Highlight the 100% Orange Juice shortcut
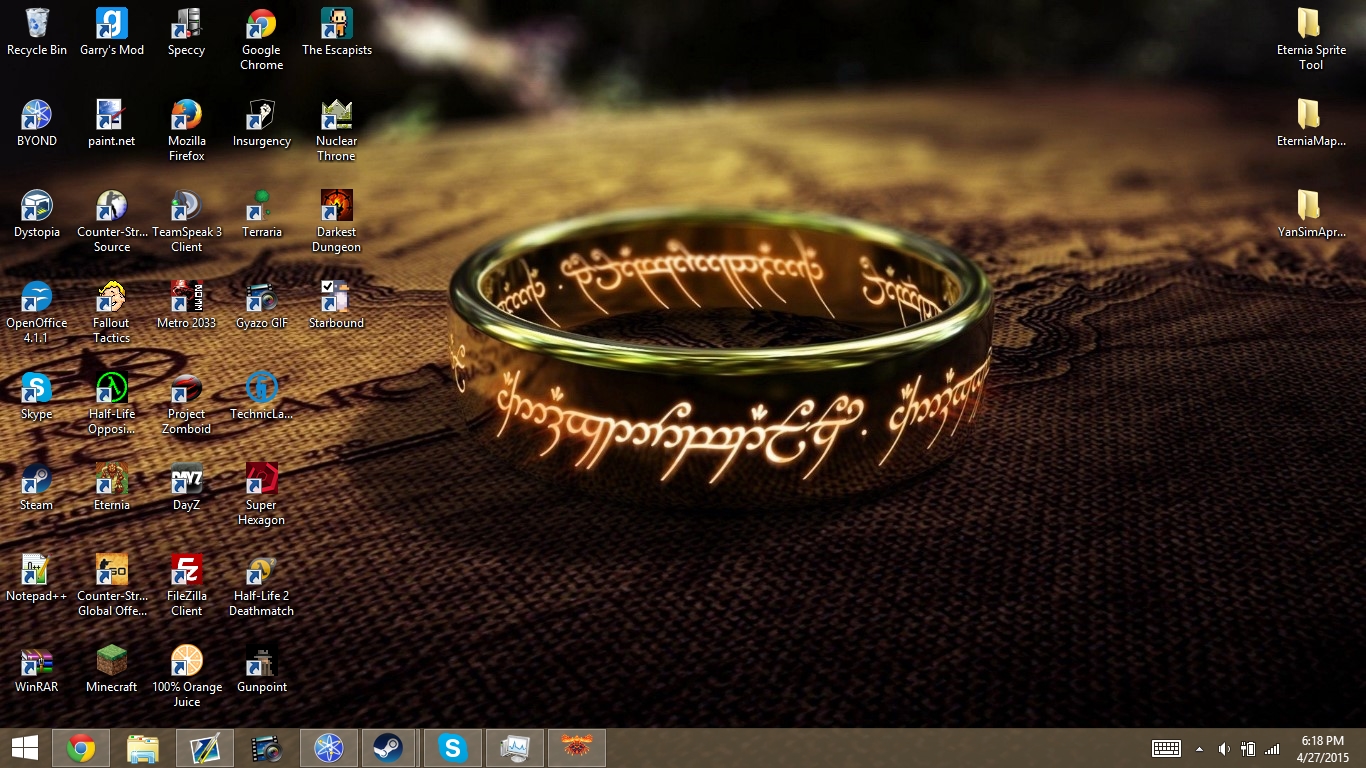This screenshot has height=768, width=1366. [x=186, y=677]
